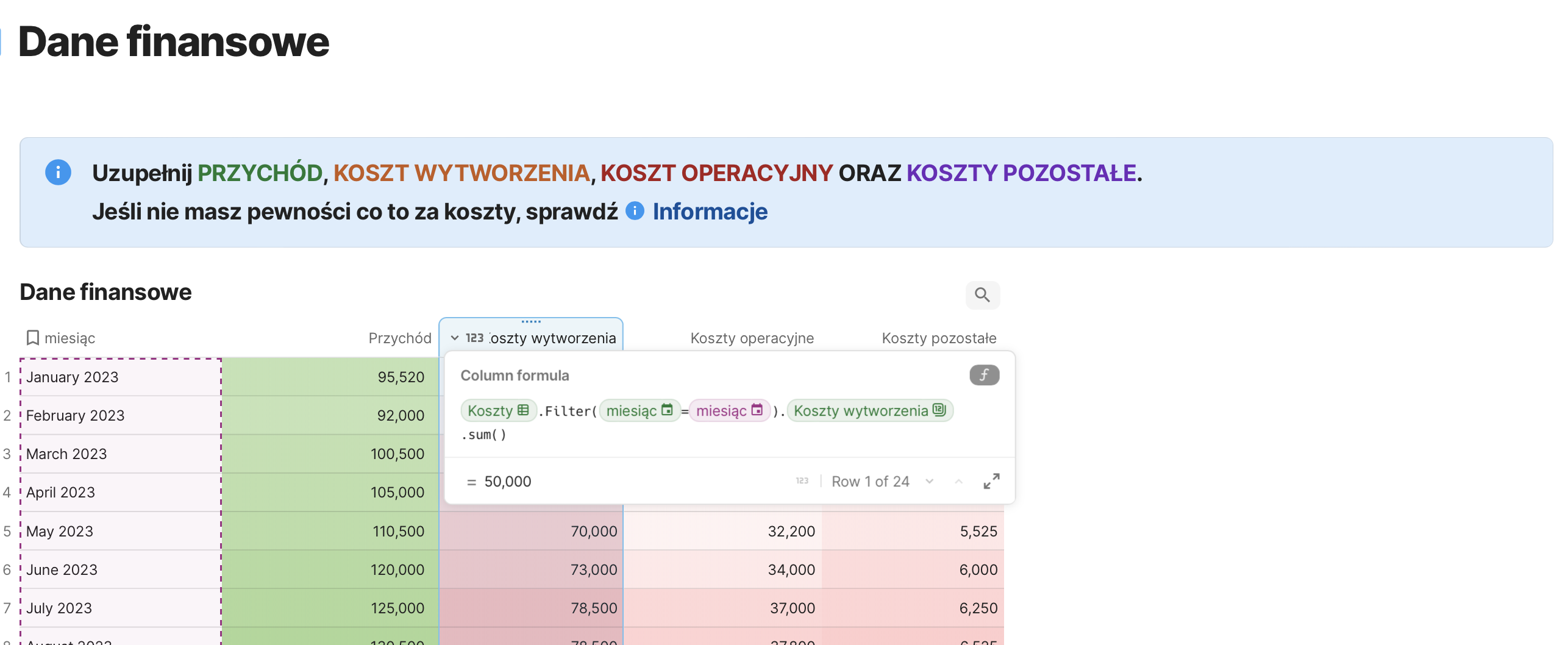Click the Koszty table chip in formula
Image resolution: width=1568 pixels, height=645 pixels.
[498, 411]
